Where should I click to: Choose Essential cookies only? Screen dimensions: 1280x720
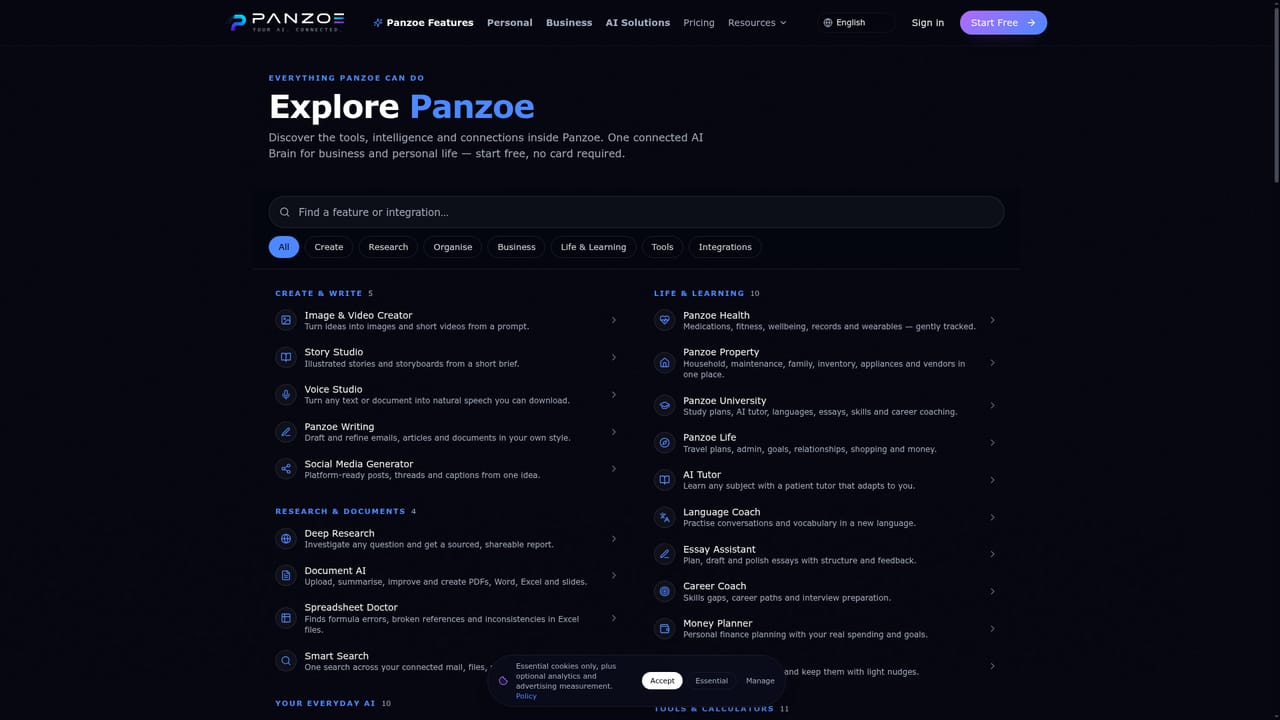(x=712, y=681)
